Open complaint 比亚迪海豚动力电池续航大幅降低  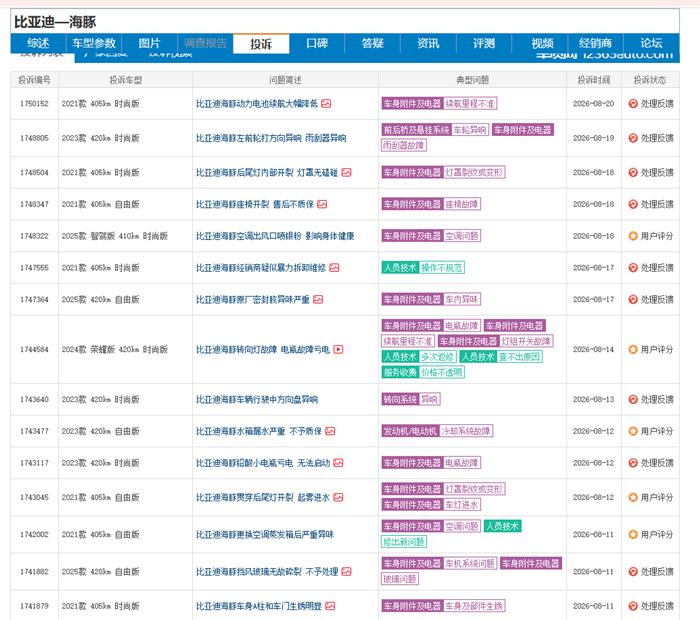[x=257, y=104]
